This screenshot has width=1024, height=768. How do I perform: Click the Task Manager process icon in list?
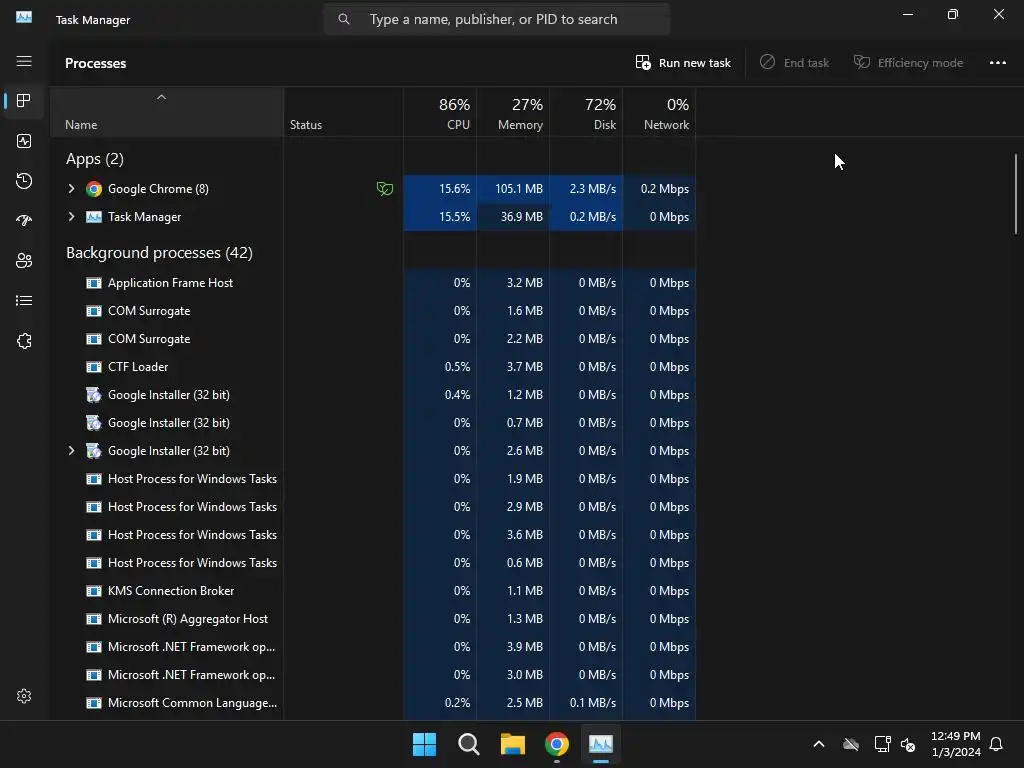tap(94, 217)
